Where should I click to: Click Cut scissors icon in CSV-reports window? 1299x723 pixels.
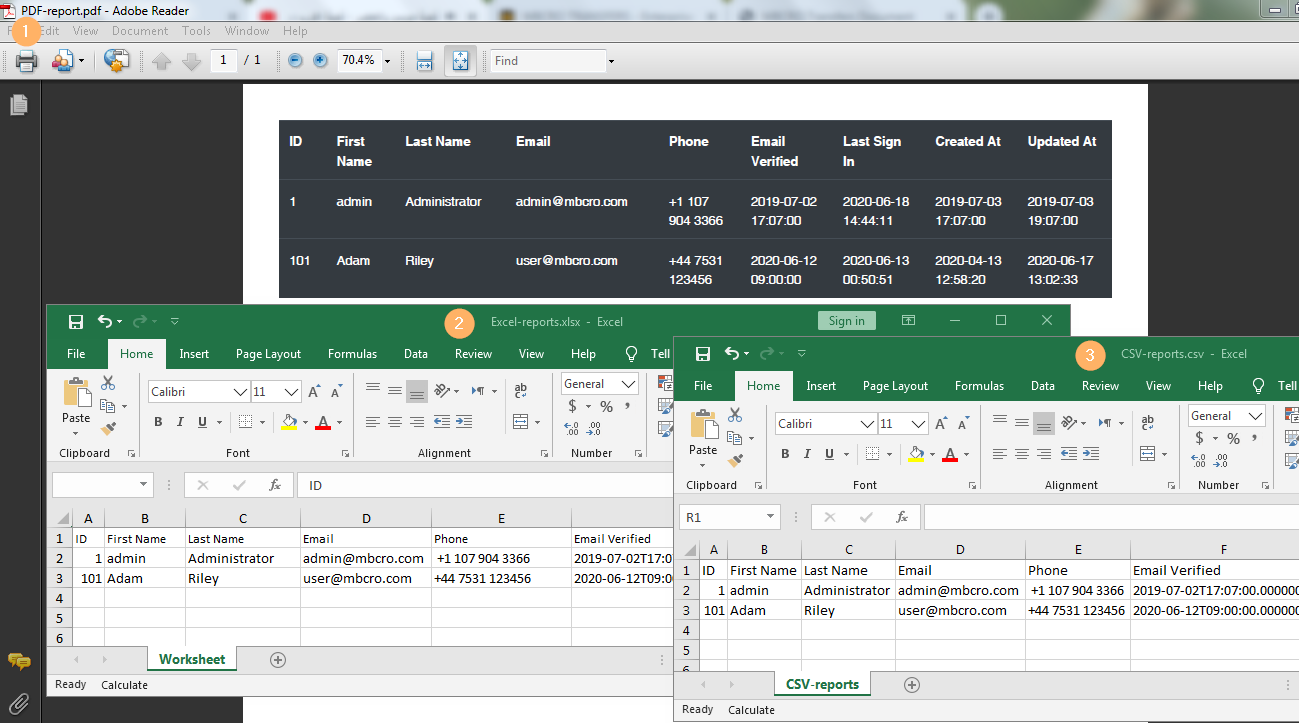pos(735,414)
